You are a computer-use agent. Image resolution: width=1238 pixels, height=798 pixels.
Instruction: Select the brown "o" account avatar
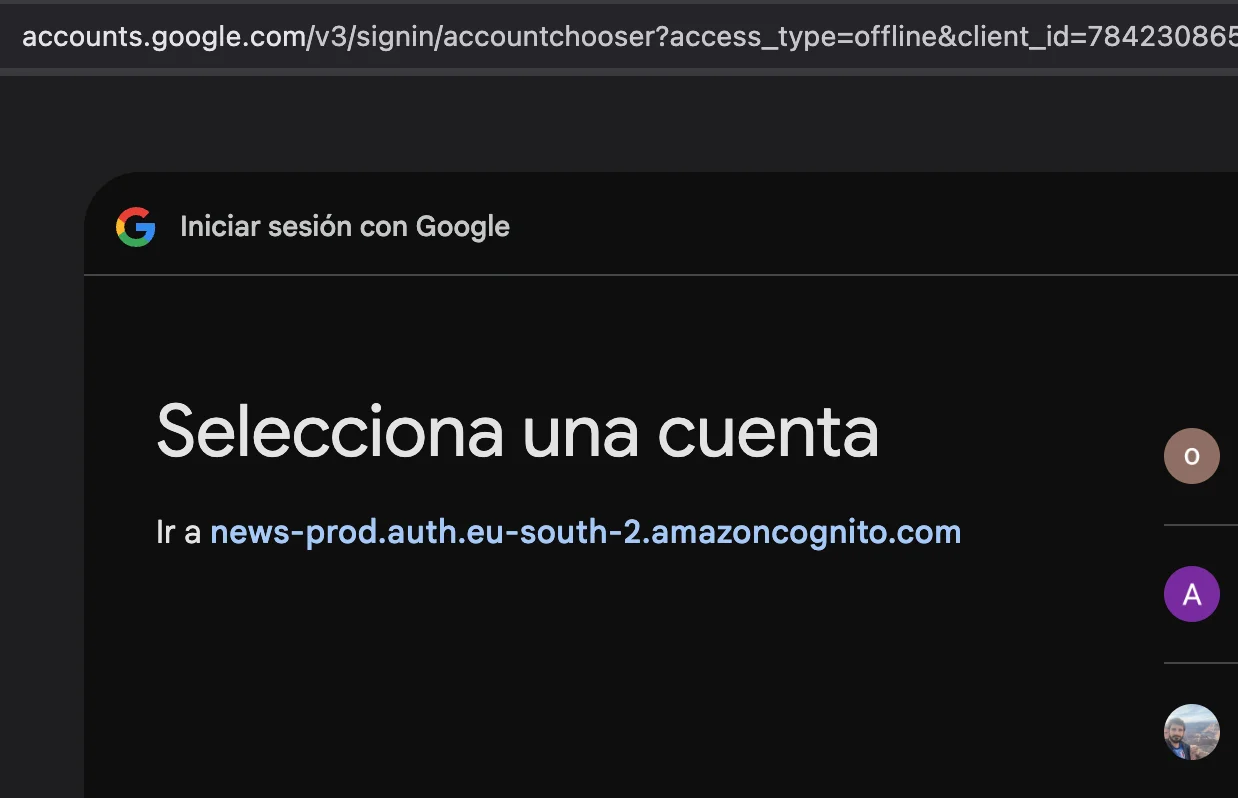point(1192,456)
